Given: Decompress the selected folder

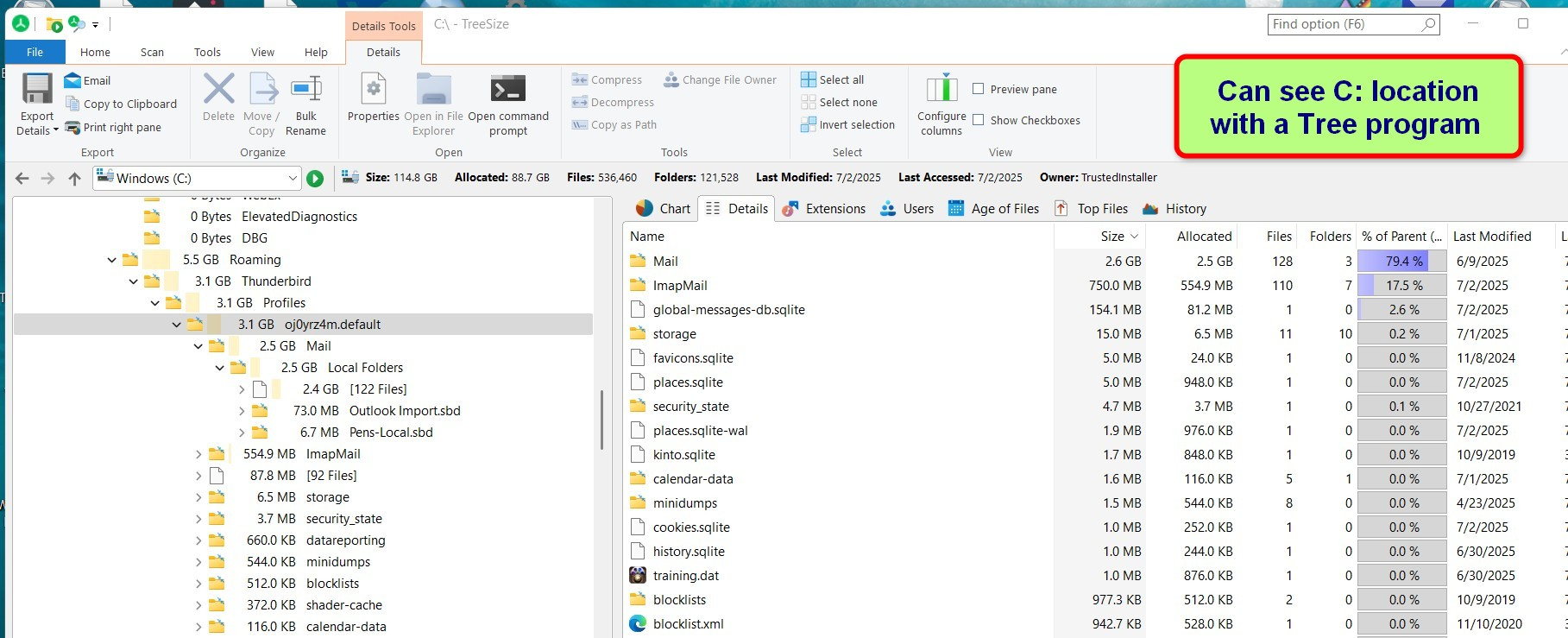Looking at the screenshot, I should (613, 102).
